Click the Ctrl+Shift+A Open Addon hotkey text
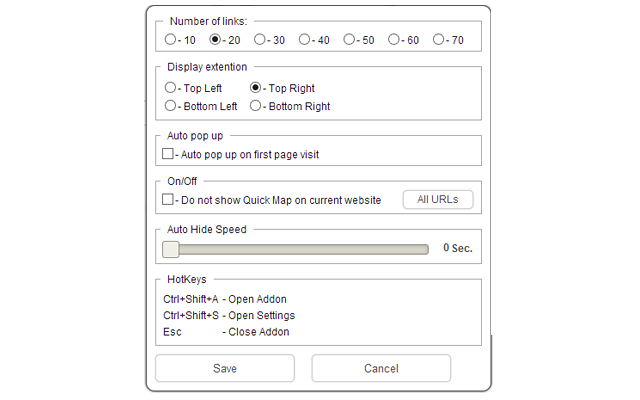This screenshot has height=400, width=640. (x=225, y=299)
